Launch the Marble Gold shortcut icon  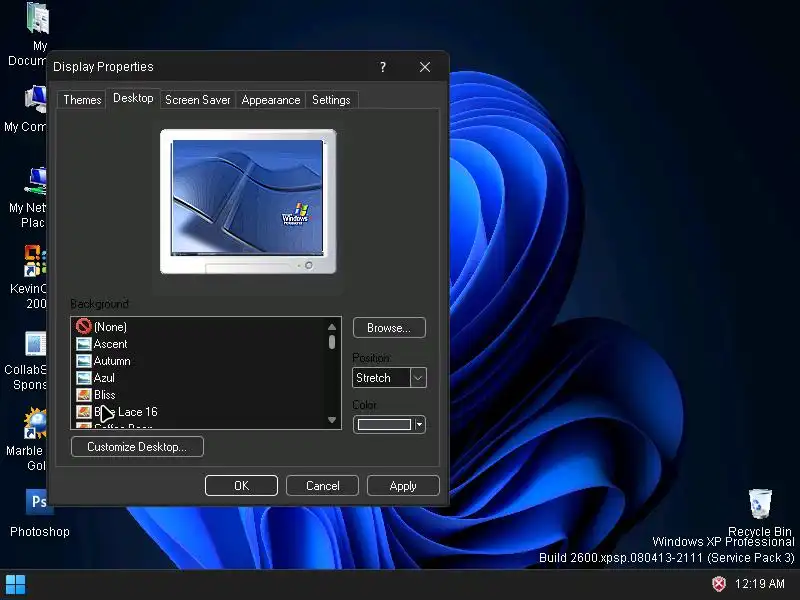[36, 423]
